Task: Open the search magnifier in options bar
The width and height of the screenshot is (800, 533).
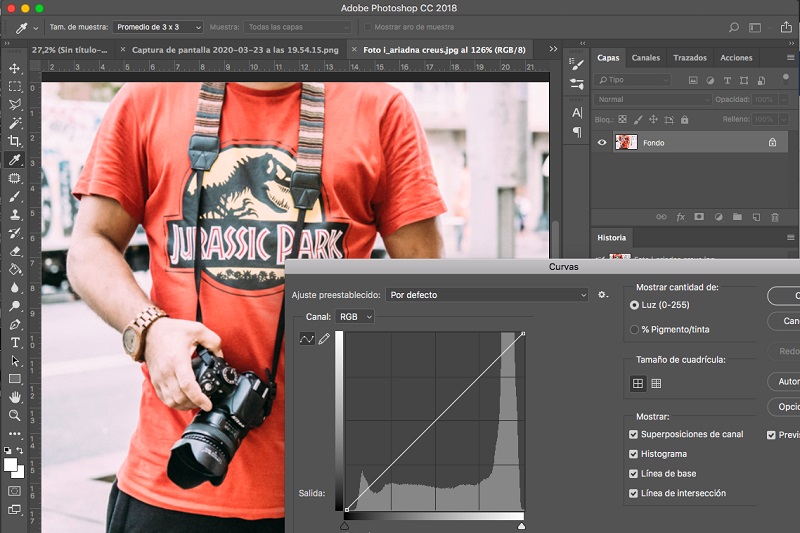Action: [x=734, y=27]
